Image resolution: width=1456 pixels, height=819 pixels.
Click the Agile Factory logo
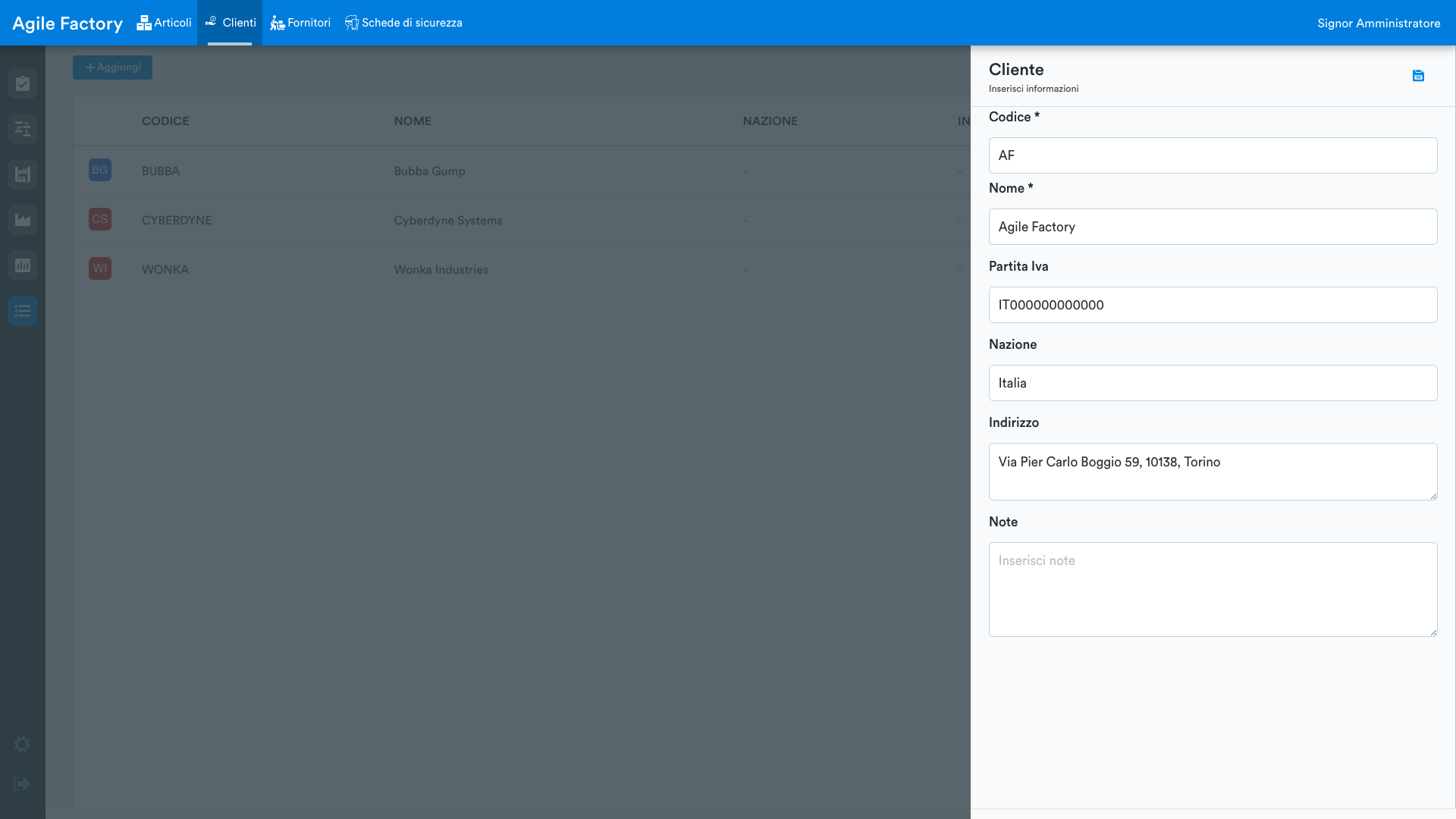coord(67,24)
